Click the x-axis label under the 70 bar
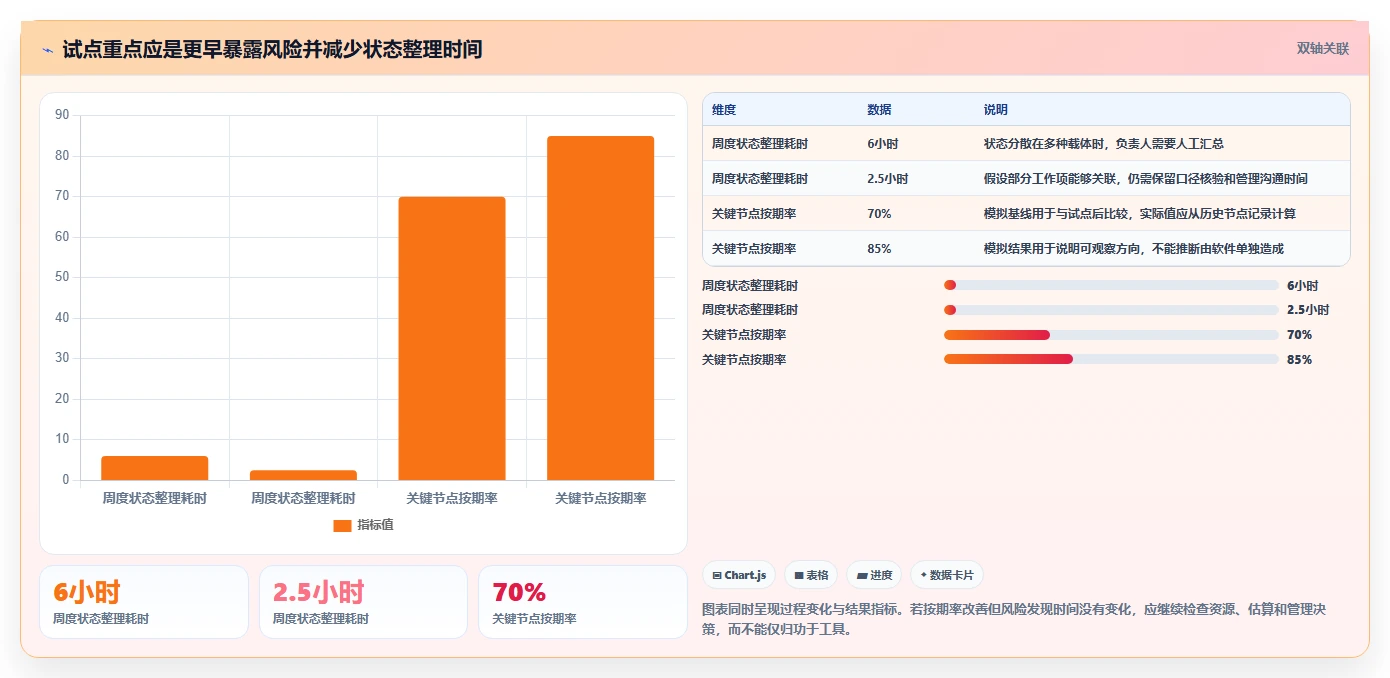The height and width of the screenshot is (678, 1390). point(452,498)
